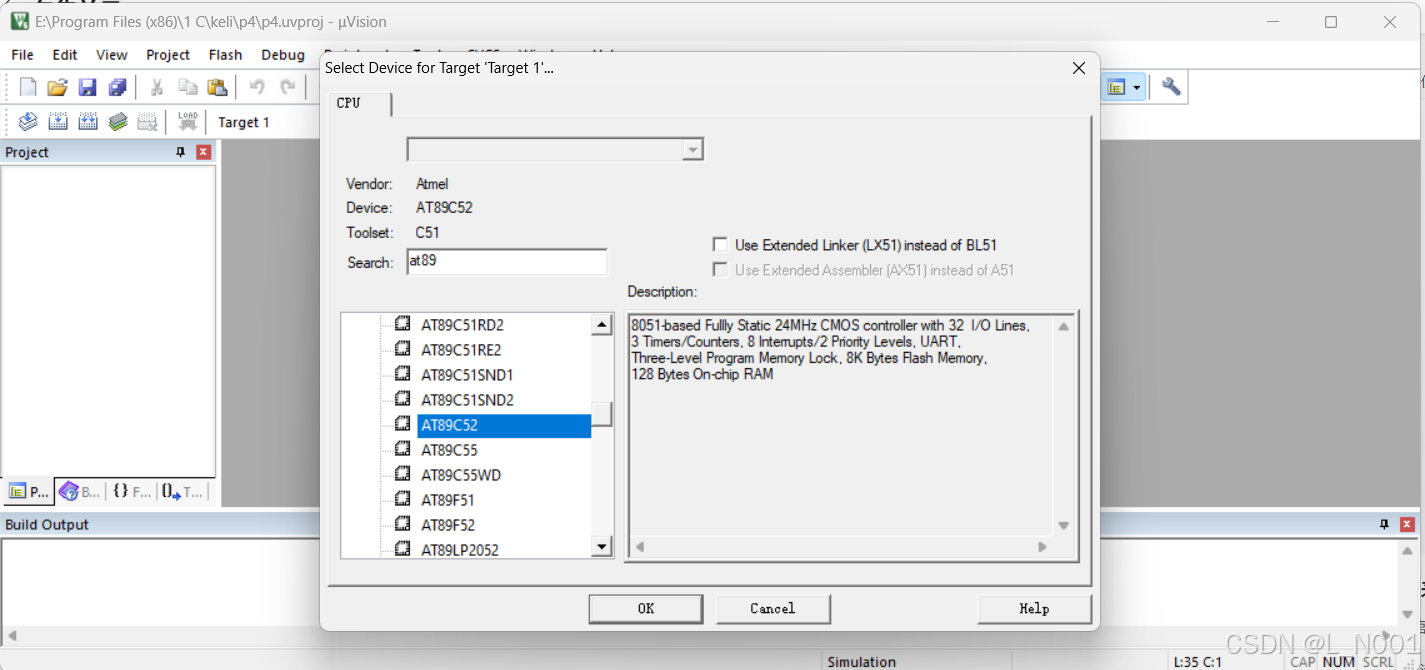This screenshot has width=1425, height=670.
Task: Select AT89LP2052 in the device list
Action: coord(459,550)
